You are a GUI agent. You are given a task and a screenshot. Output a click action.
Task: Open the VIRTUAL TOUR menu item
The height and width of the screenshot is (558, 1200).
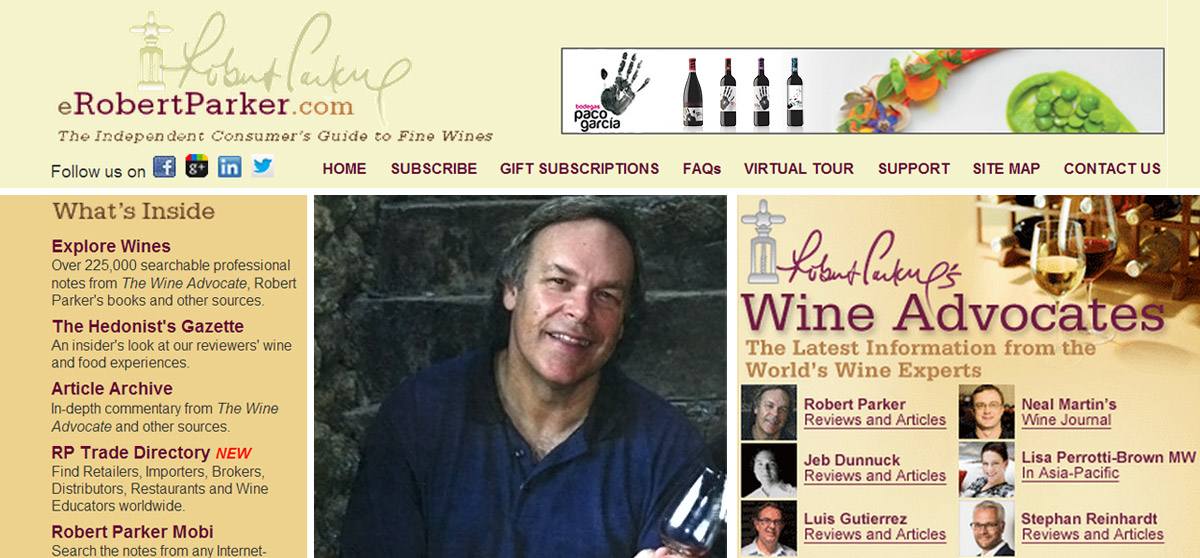(x=799, y=169)
